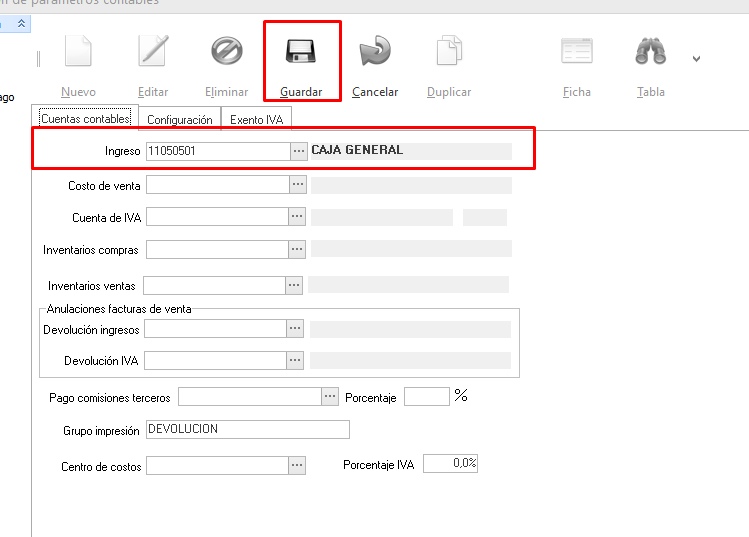The width and height of the screenshot is (749, 537).
Task: Click the Grupo impresión text field
Action: [x=247, y=430]
